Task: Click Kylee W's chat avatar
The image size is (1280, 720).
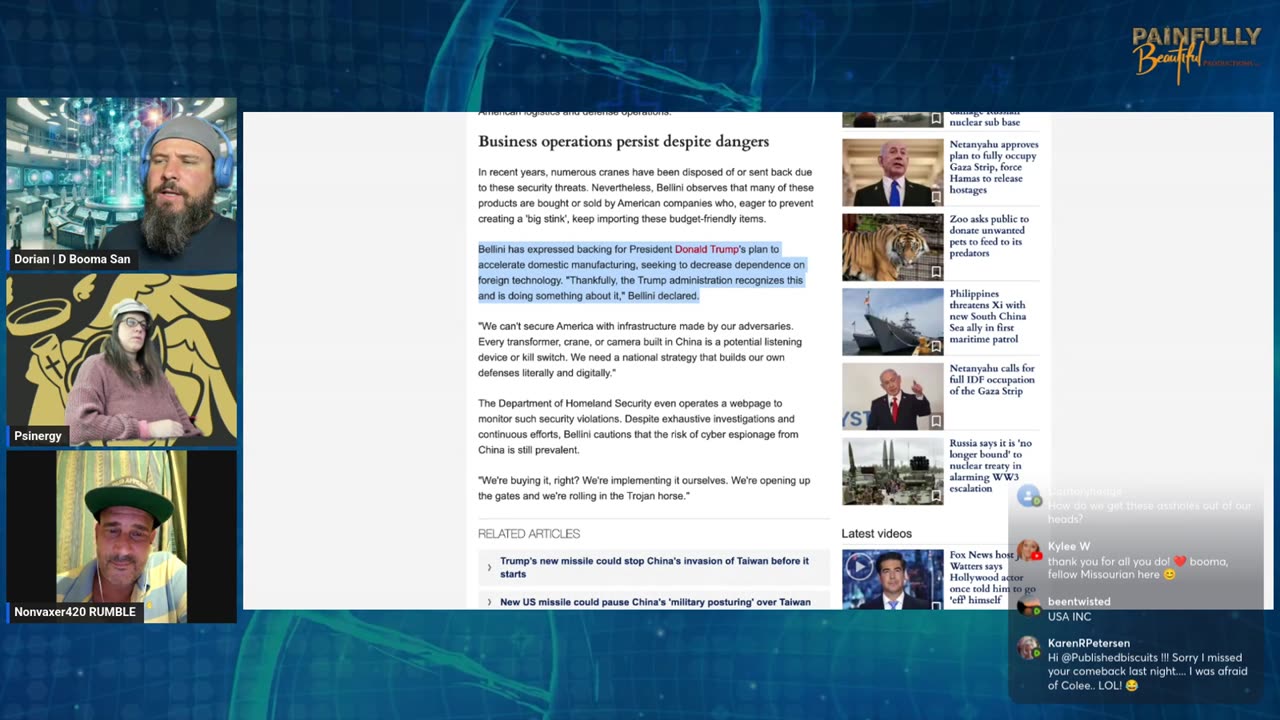Action: click(1028, 552)
